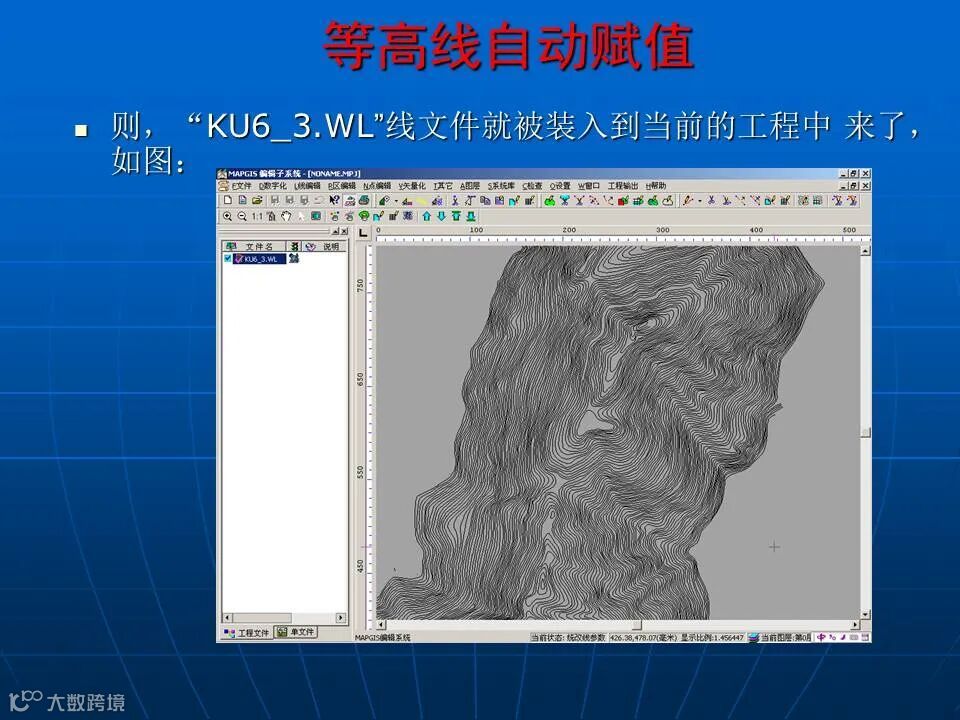Screen dimensions: 960x720
Task: Click the move-to-bottom arrow icon
Action: [x=471, y=216]
